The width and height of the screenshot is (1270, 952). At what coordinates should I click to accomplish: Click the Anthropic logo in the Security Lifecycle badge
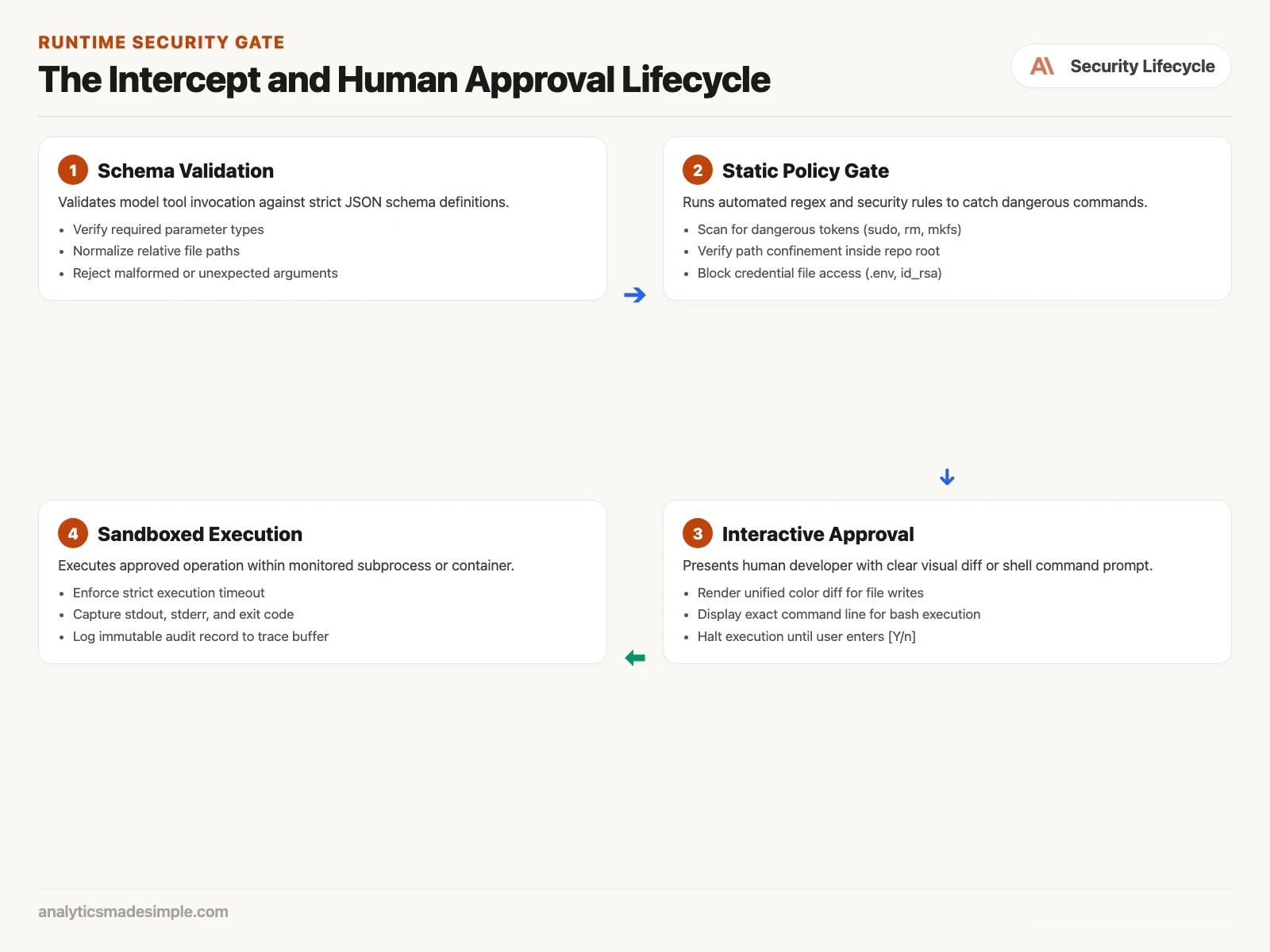click(x=1042, y=66)
